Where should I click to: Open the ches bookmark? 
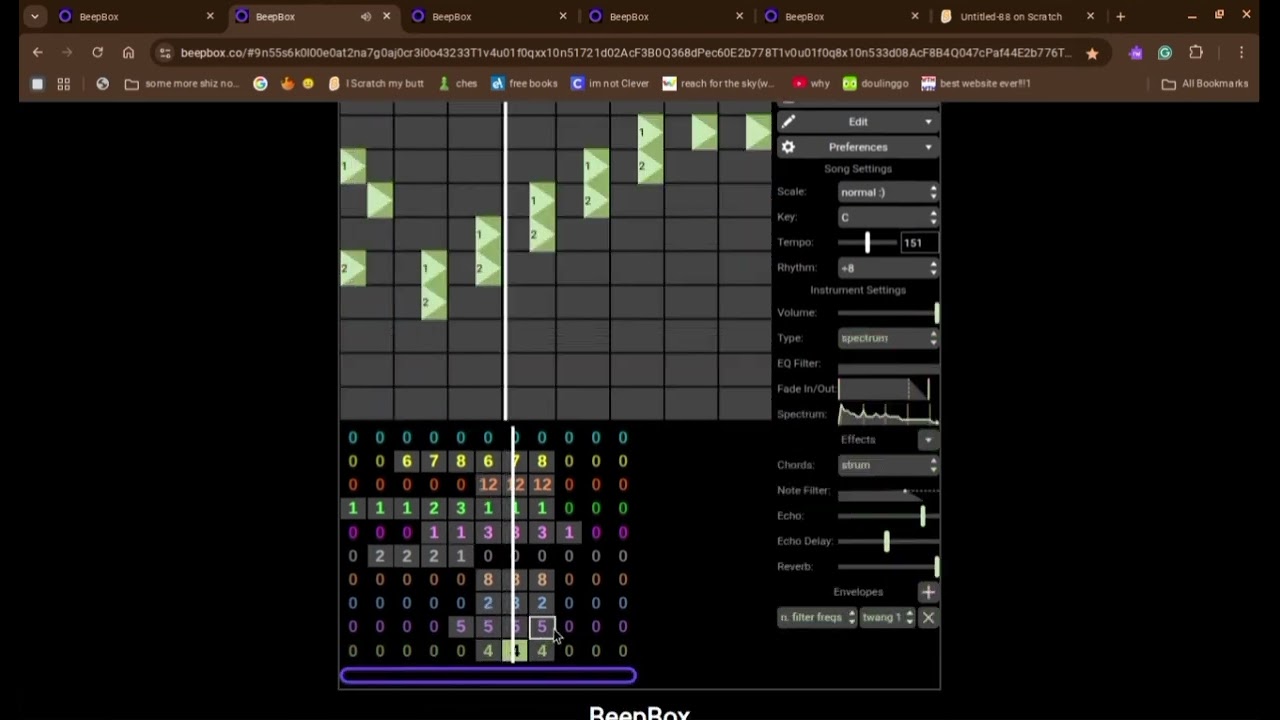pos(458,84)
